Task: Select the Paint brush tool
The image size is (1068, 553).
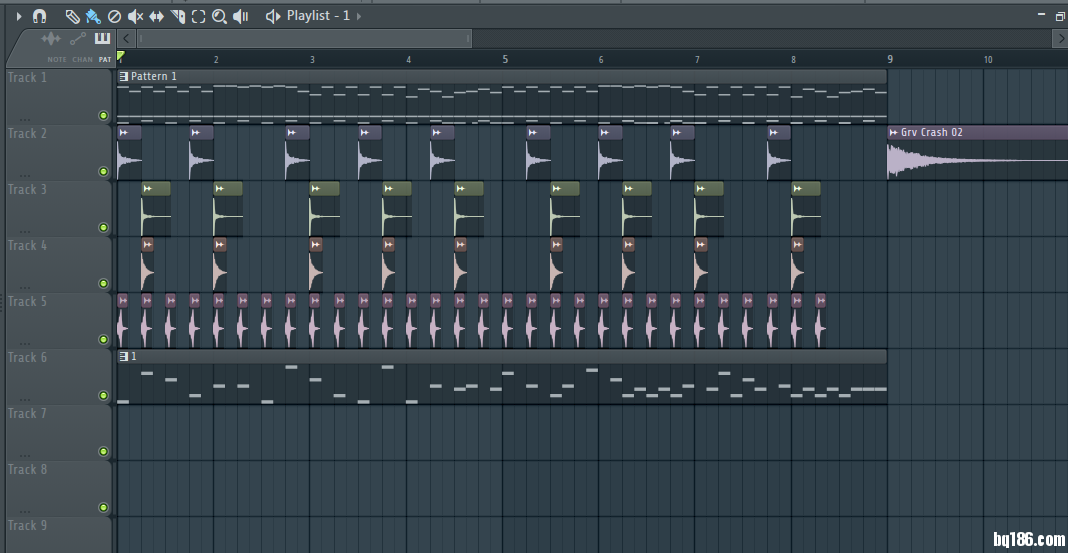Action: (x=93, y=16)
